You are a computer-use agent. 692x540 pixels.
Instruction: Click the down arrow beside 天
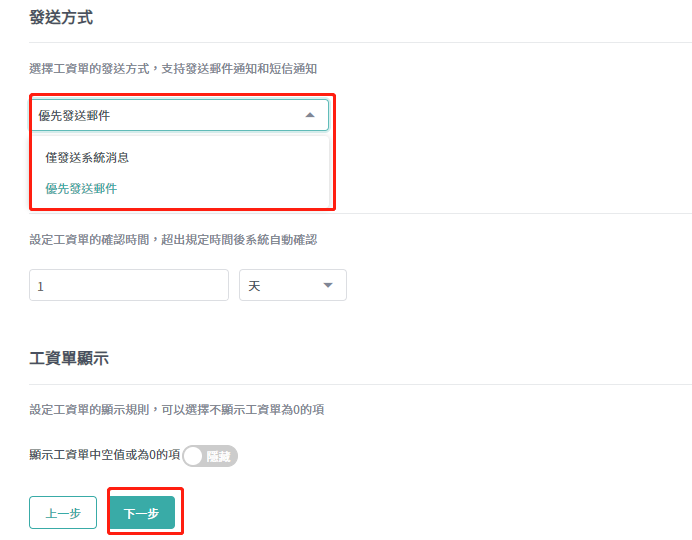pyautogui.click(x=328, y=285)
